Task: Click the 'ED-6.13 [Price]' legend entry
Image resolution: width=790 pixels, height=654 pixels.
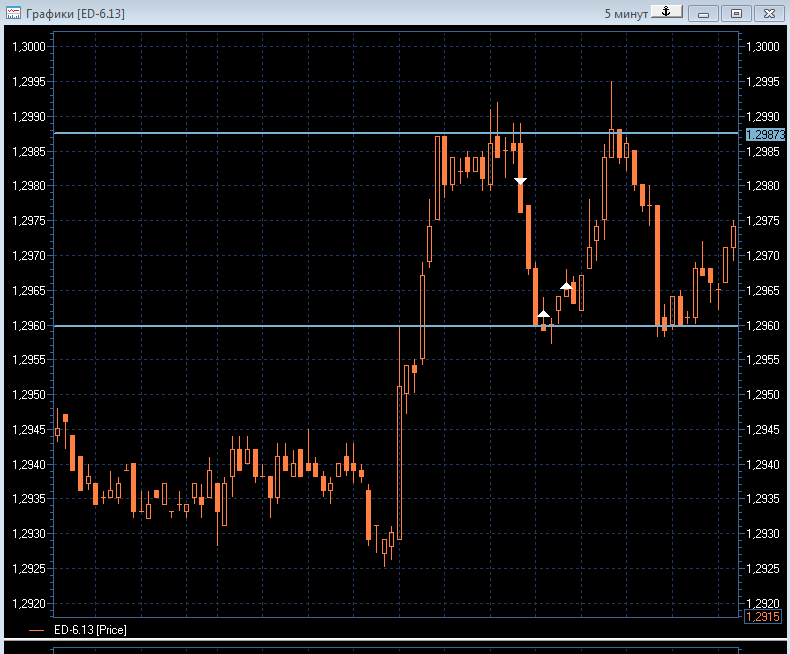Action: (x=90, y=629)
